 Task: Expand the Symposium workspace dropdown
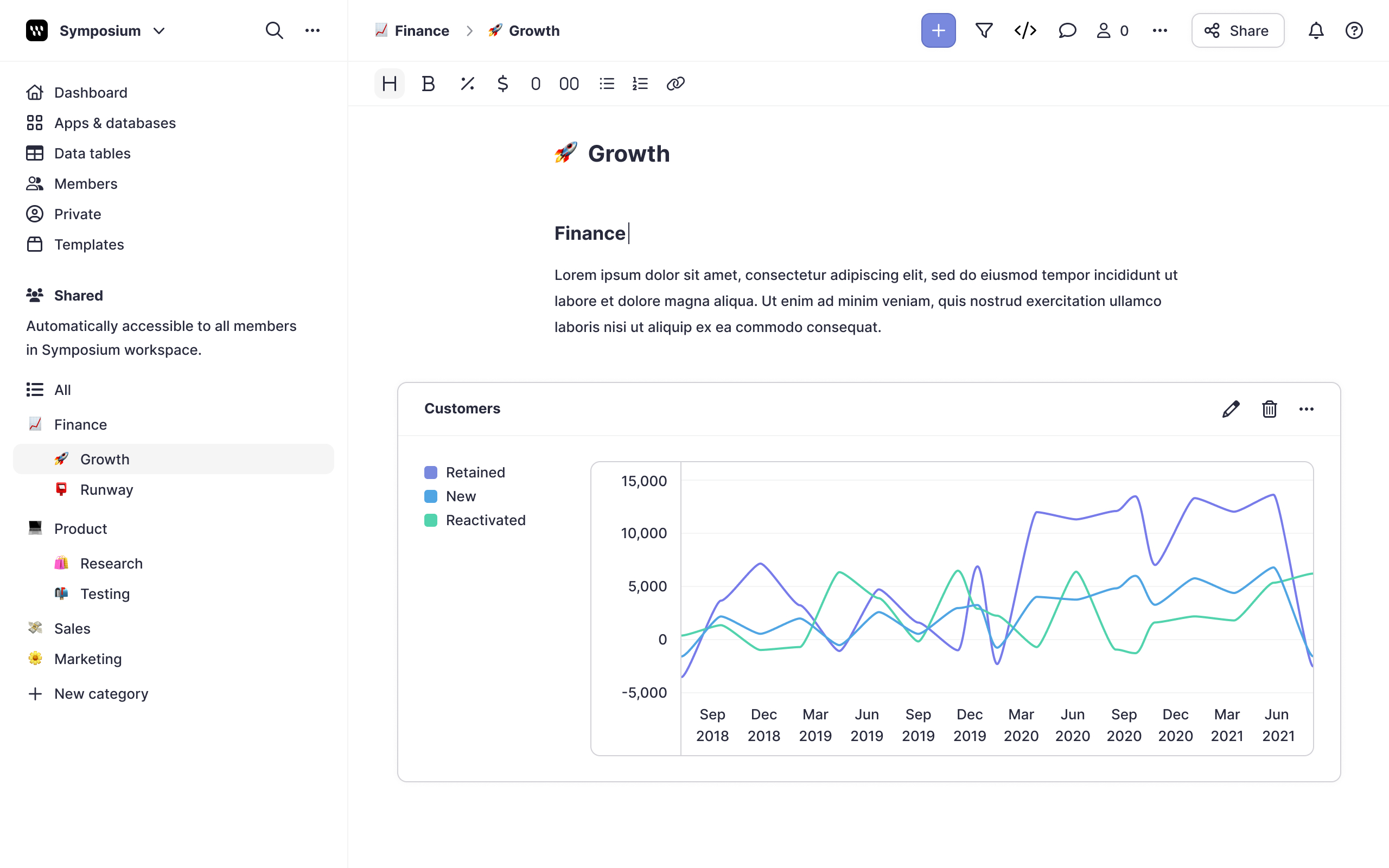(x=159, y=30)
